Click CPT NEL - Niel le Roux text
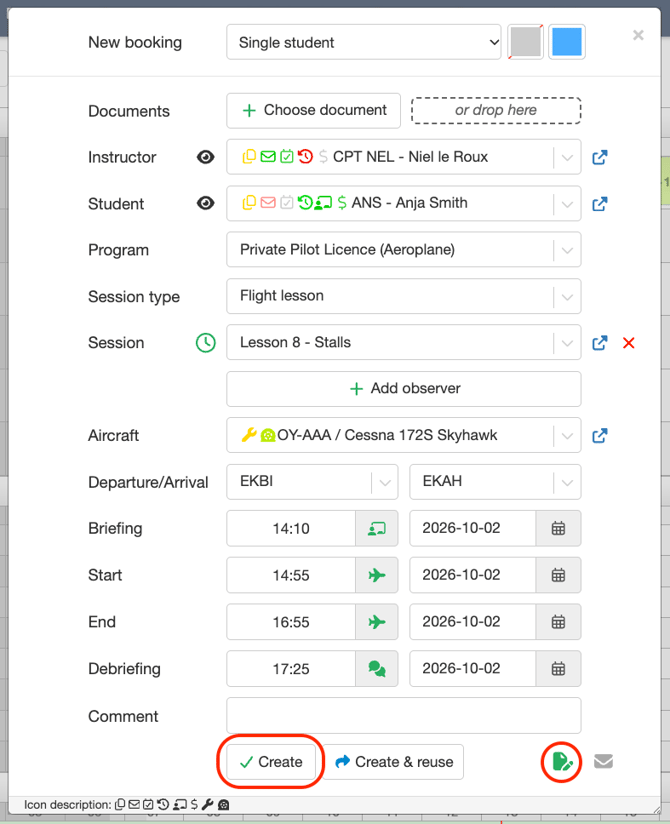670x824 pixels. (410, 157)
